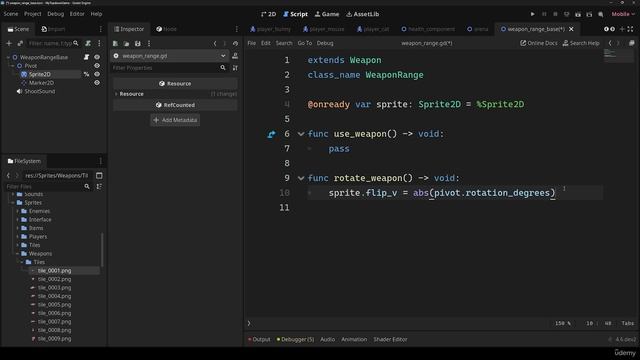
Task: Click the node filter search field
Action: pyautogui.click(x=53, y=43)
